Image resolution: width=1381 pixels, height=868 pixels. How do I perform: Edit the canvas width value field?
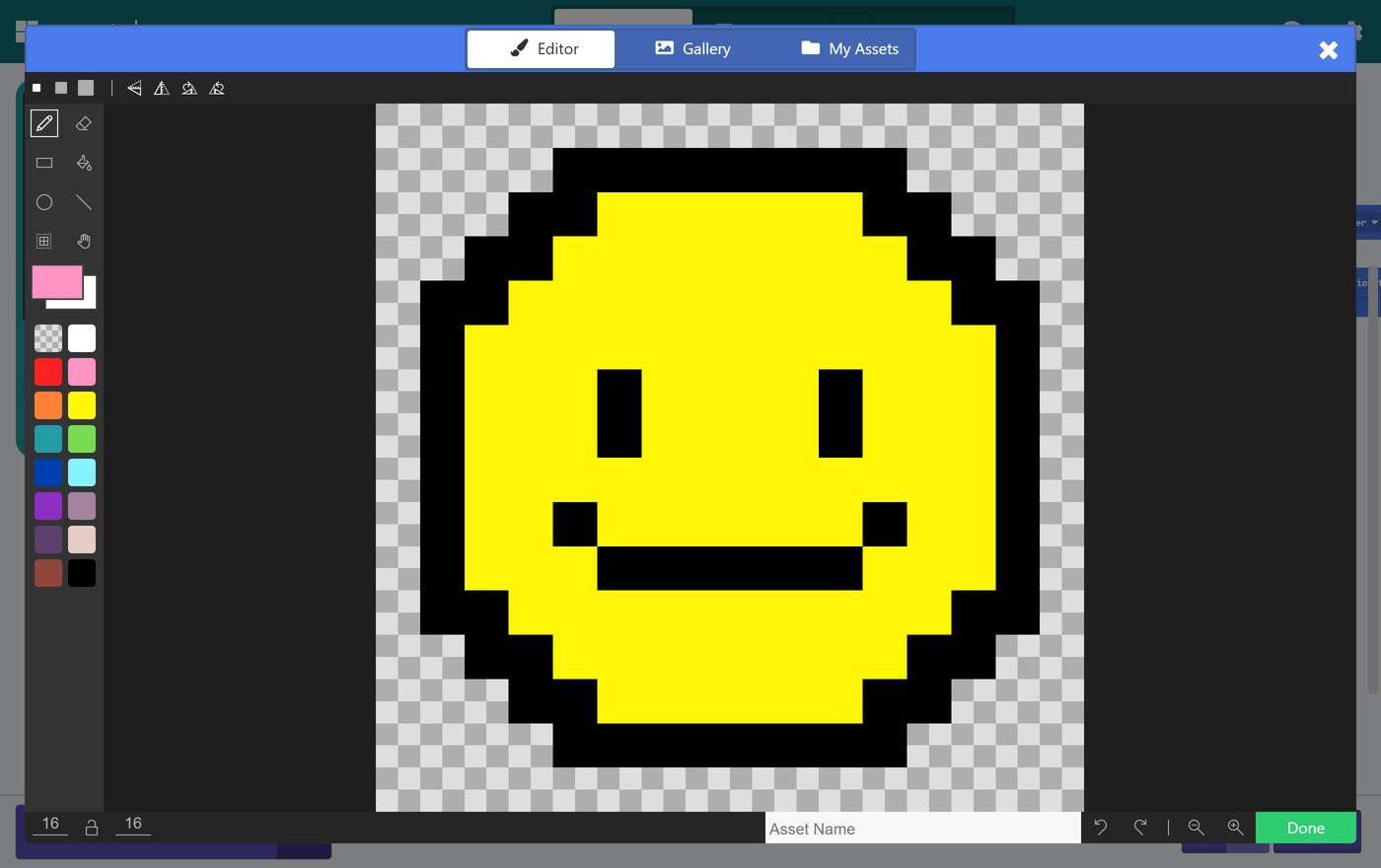tap(50, 825)
